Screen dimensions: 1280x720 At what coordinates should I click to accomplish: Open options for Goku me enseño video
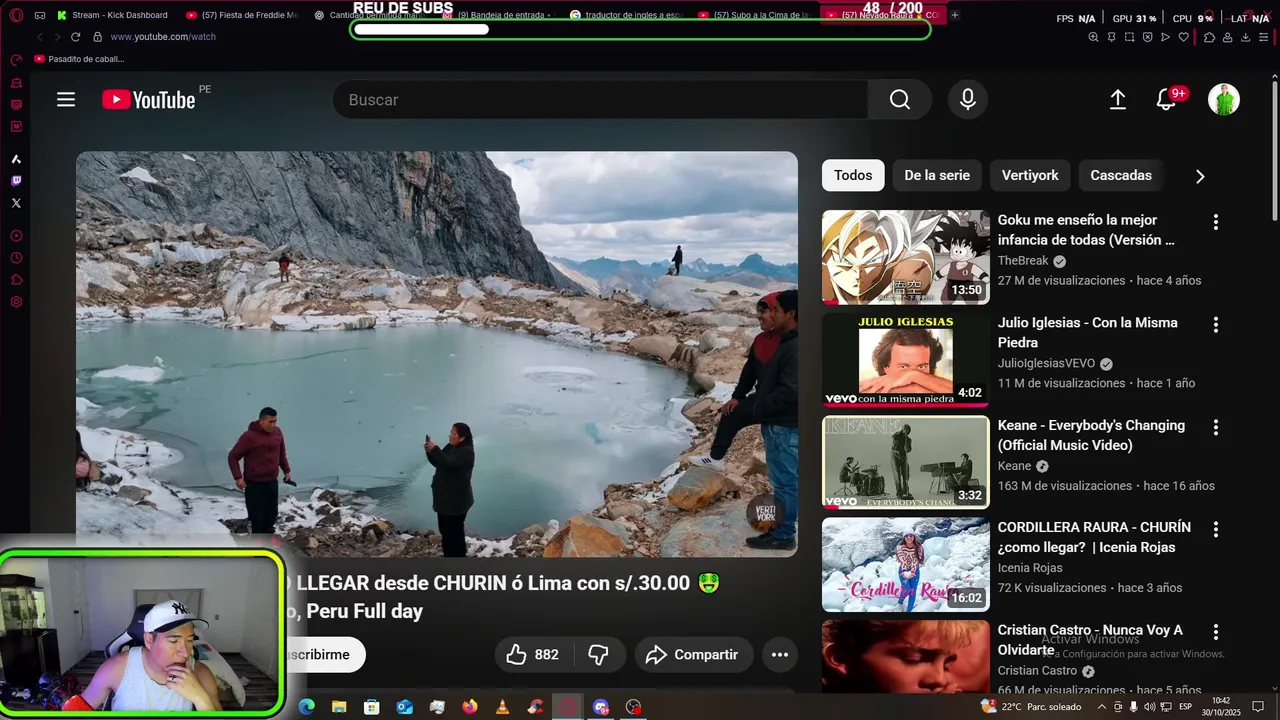click(1216, 222)
